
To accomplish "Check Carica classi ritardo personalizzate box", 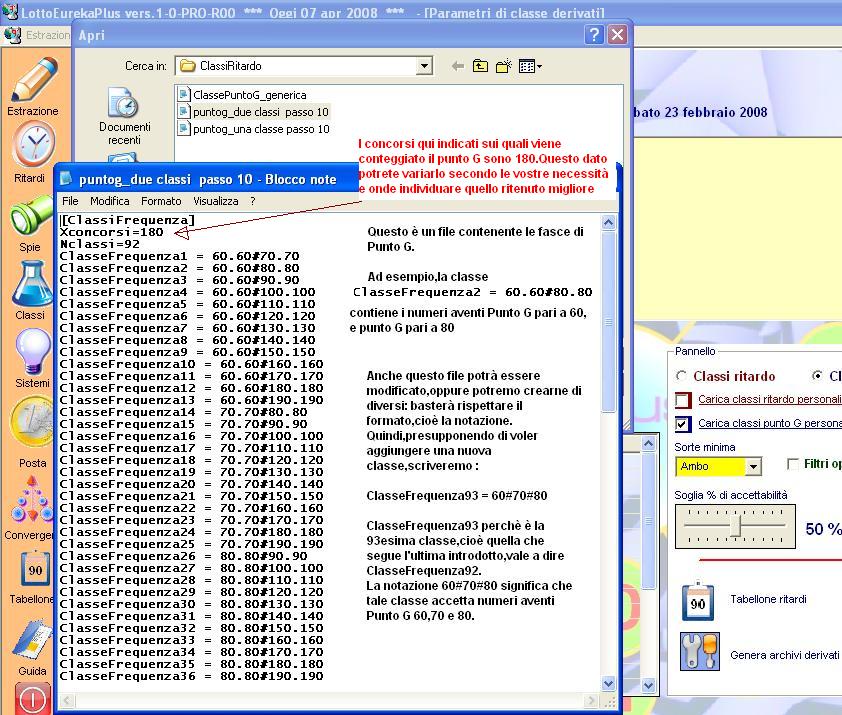I will coord(683,400).
